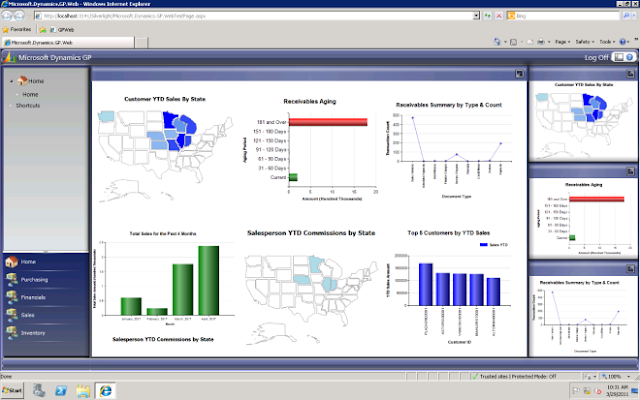Open the address bar history dropdown

(x=476, y=16)
